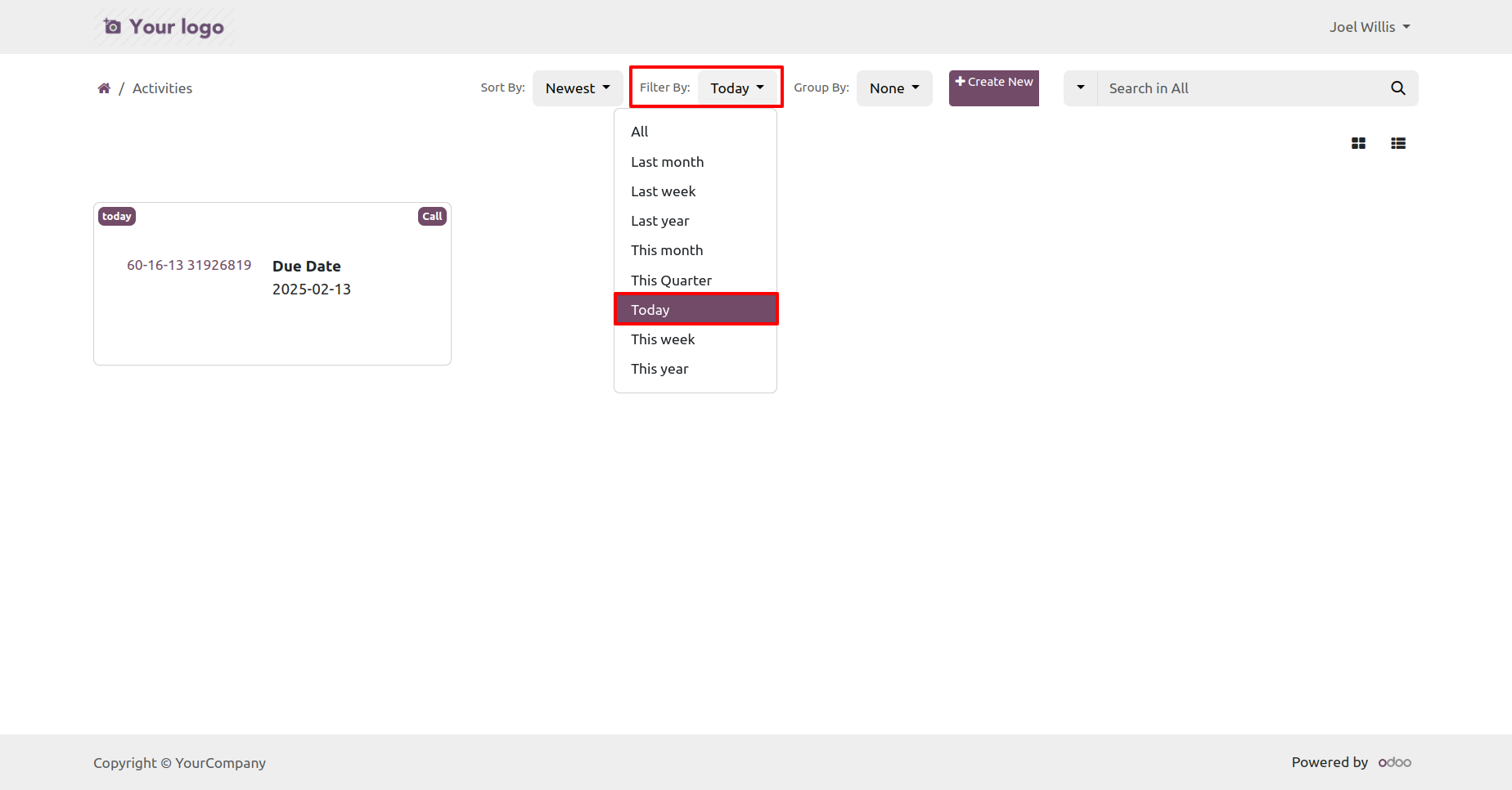Open the Group By None dropdown
This screenshot has width=1512, height=790.
(x=894, y=88)
